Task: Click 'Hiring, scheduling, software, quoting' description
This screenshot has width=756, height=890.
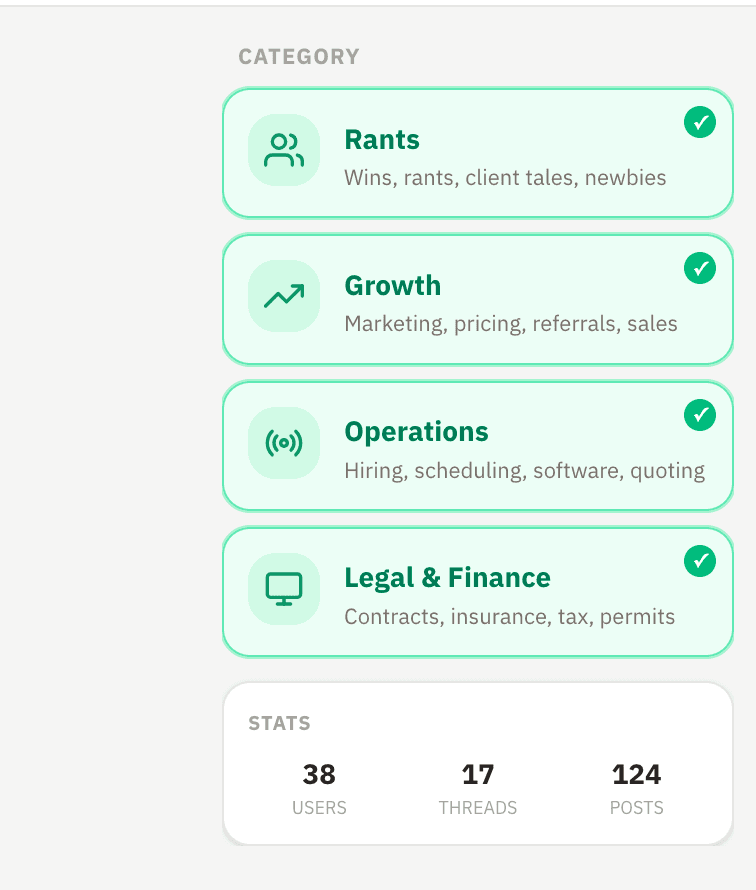Action: (524, 470)
